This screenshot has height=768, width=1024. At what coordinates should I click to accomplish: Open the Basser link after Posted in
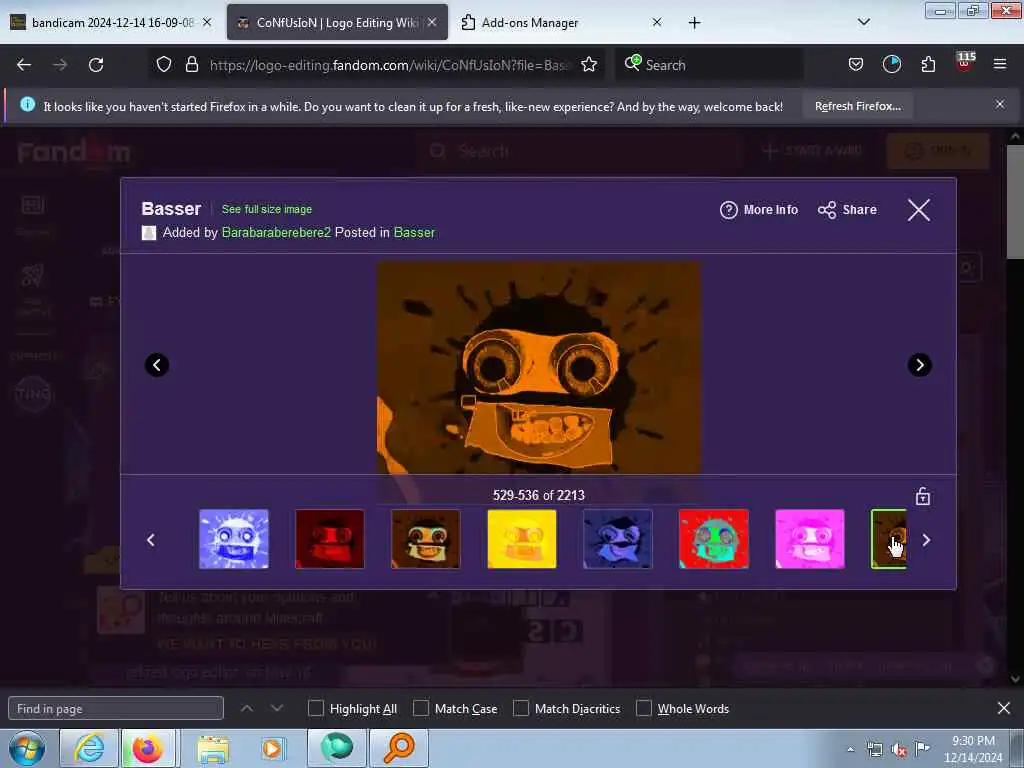click(x=414, y=232)
